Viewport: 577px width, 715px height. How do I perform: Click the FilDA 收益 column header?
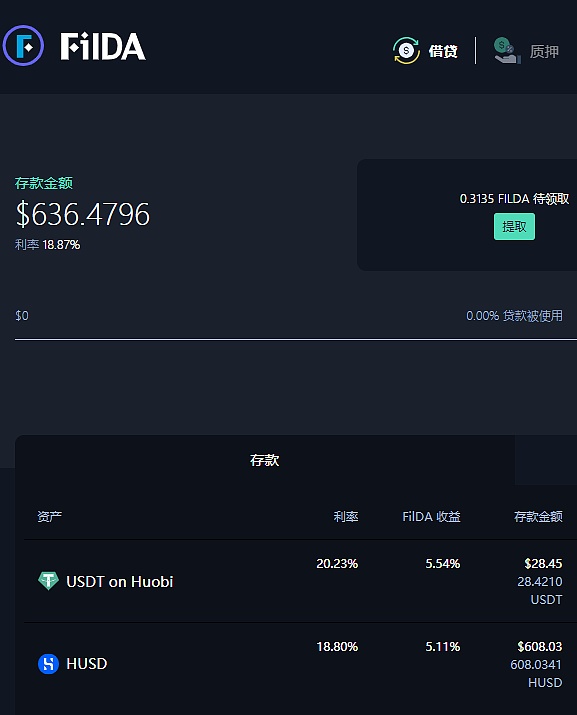click(431, 517)
